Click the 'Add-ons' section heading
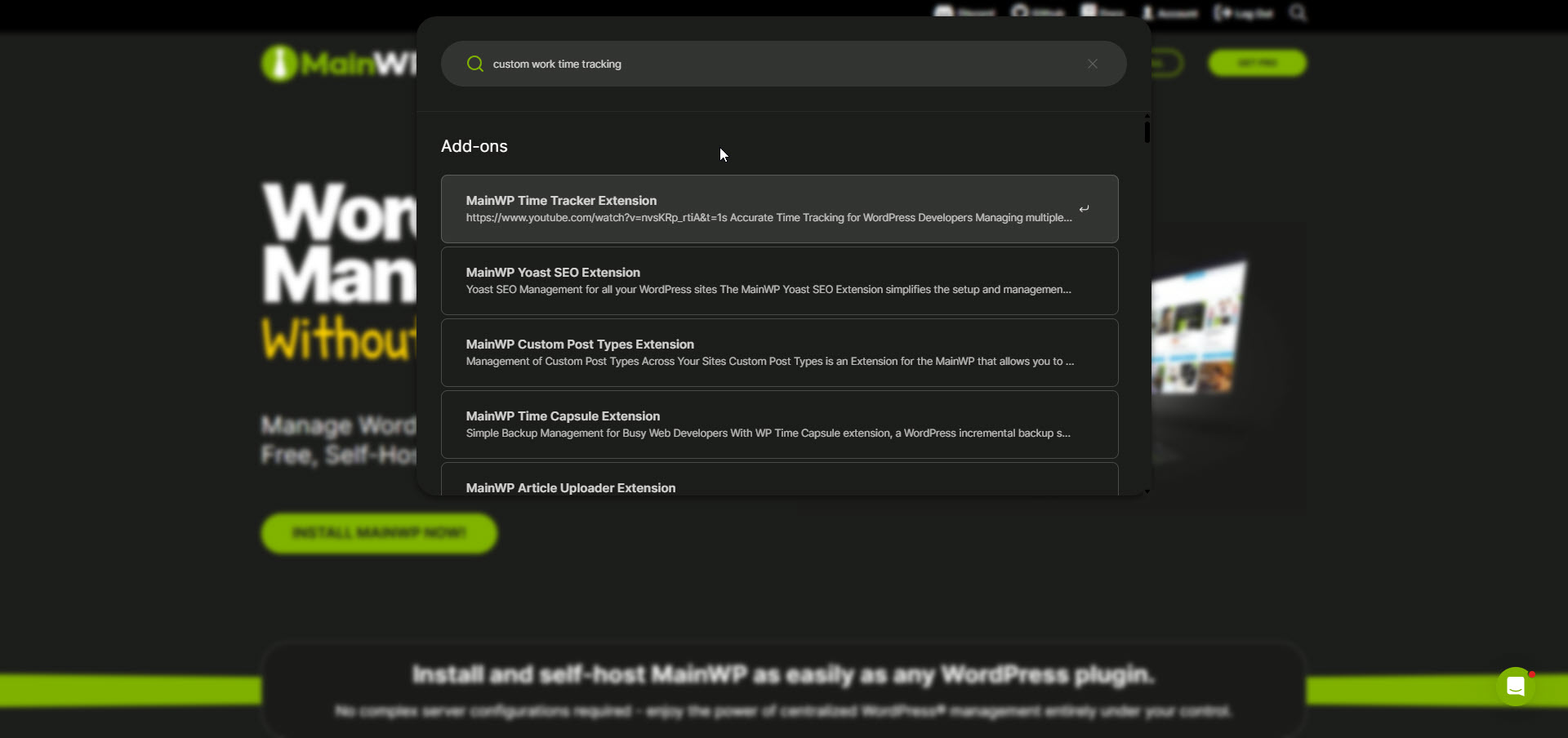 pyautogui.click(x=474, y=146)
